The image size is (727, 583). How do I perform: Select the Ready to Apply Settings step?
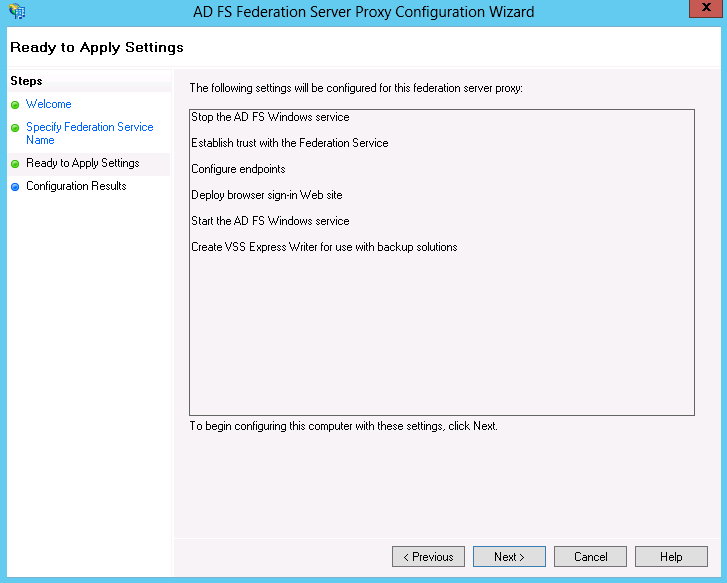[83, 163]
